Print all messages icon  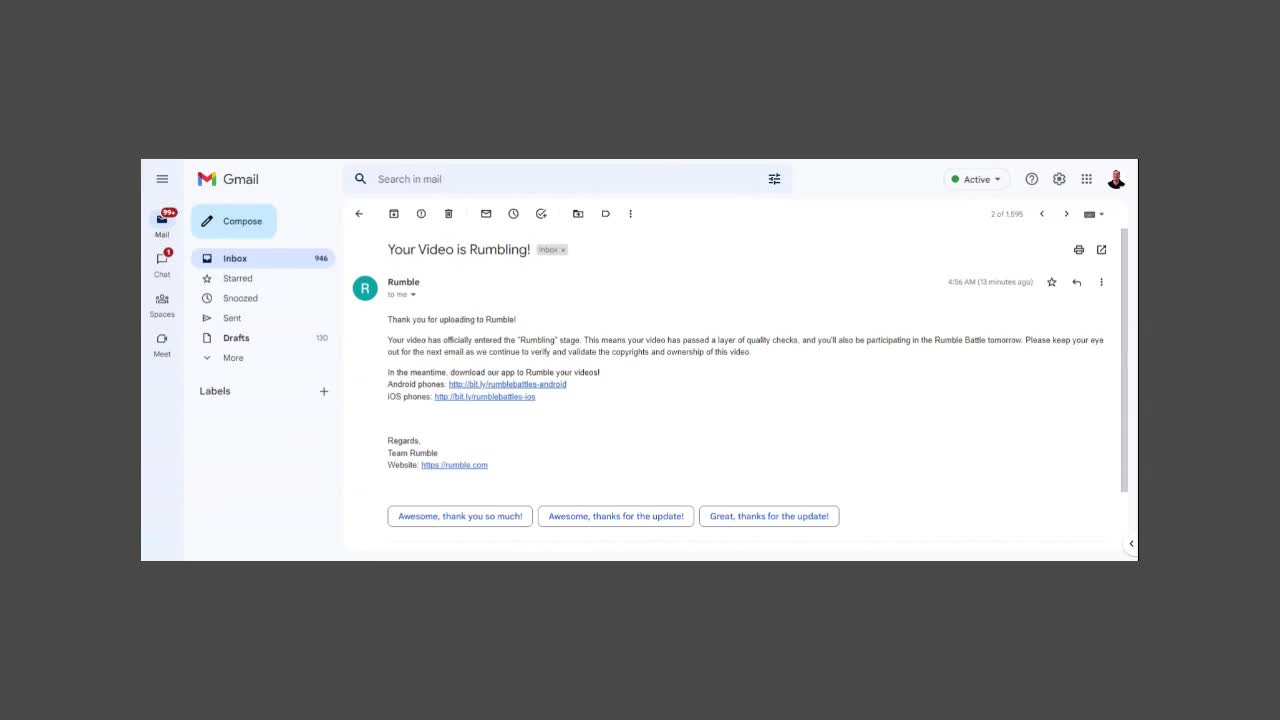point(1079,250)
